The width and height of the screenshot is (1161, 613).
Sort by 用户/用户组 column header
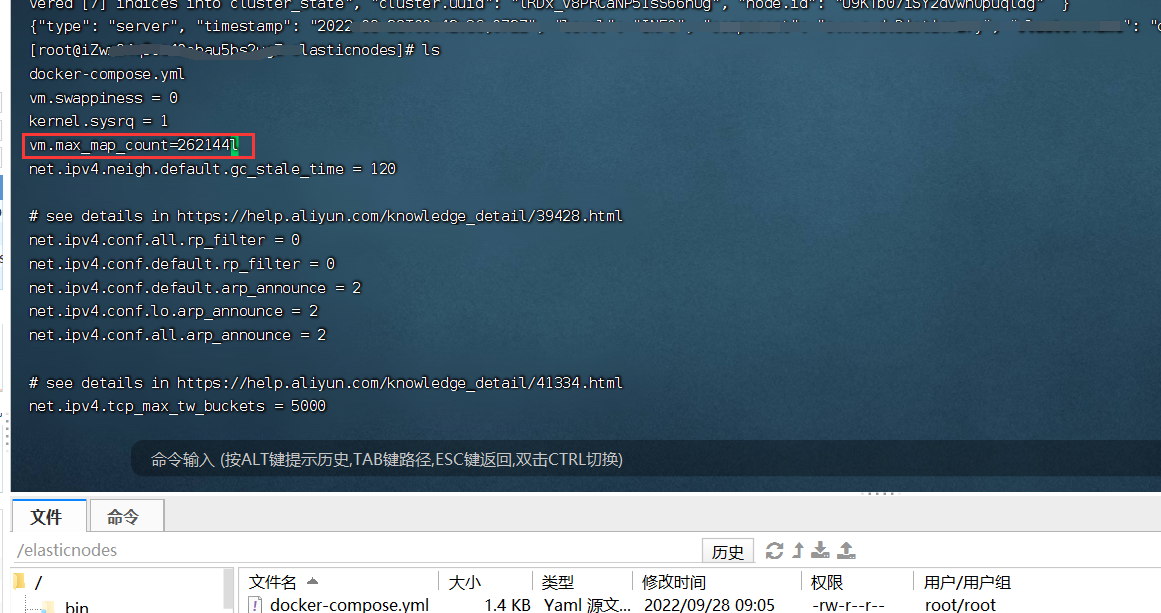tap(967, 582)
